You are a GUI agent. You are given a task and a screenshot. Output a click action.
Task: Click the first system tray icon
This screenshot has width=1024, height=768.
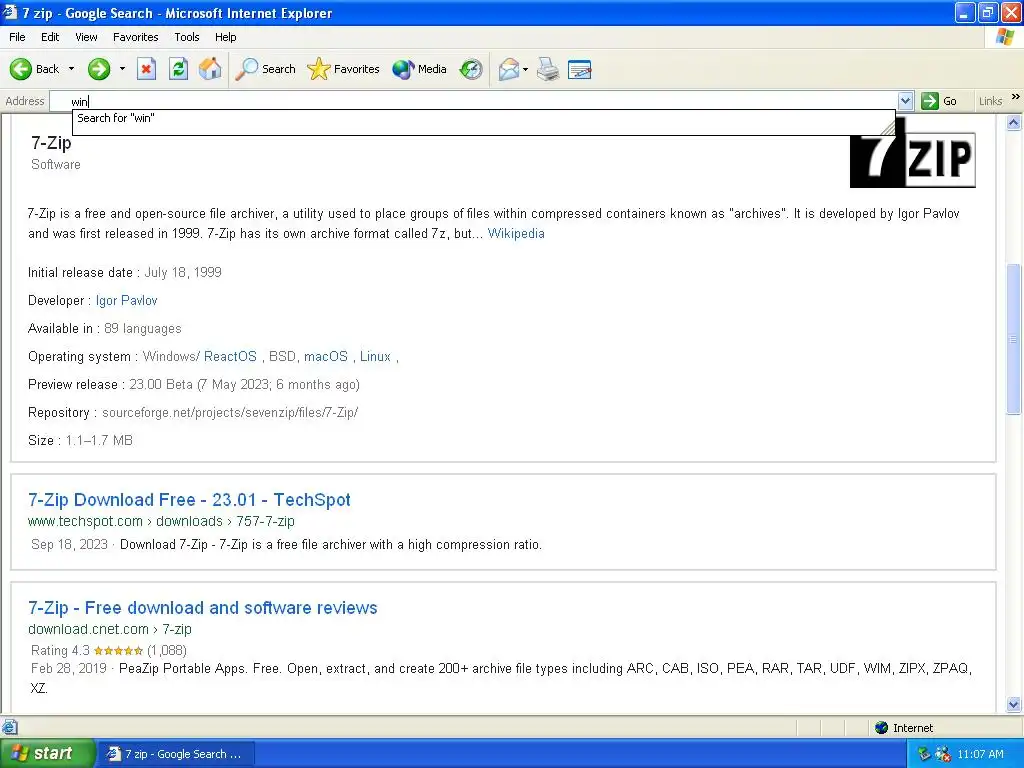[x=924, y=754]
